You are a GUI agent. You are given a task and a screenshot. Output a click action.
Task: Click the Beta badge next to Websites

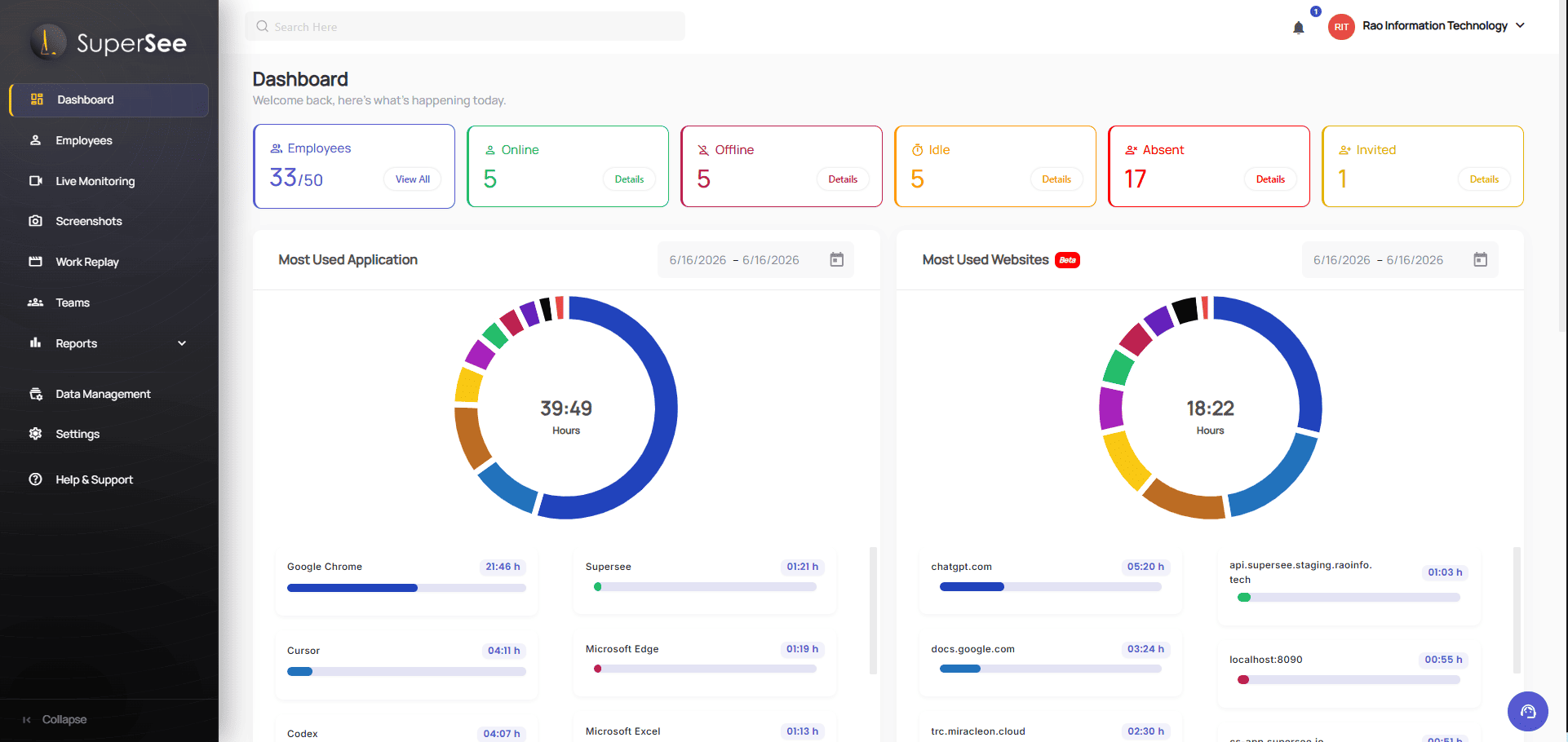pos(1068,260)
